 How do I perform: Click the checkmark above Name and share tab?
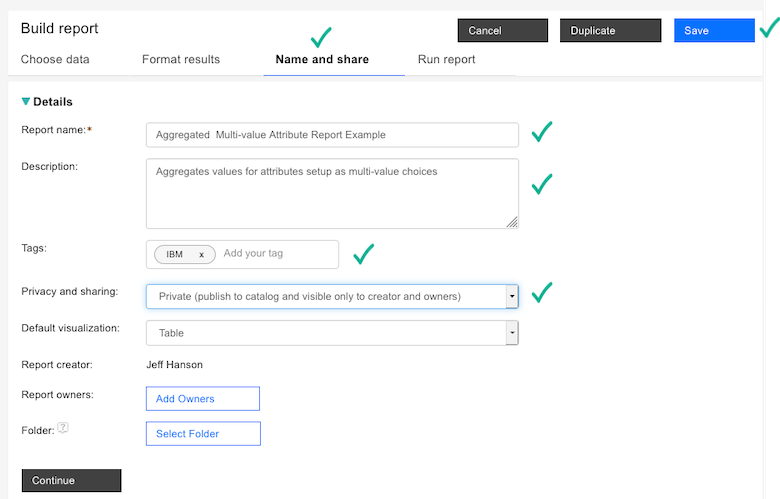[321, 38]
